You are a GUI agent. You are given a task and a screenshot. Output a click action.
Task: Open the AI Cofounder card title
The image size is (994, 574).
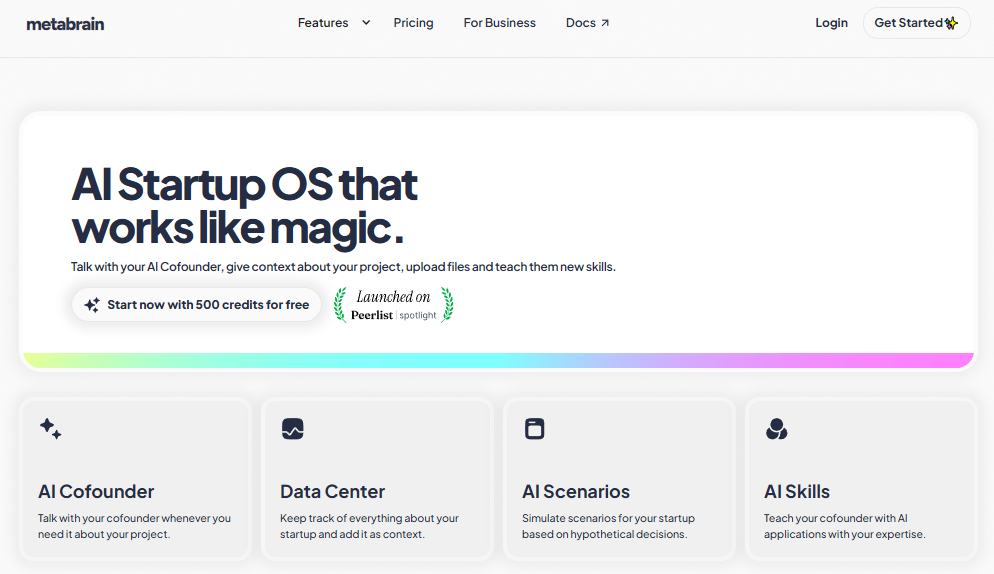(x=96, y=492)
